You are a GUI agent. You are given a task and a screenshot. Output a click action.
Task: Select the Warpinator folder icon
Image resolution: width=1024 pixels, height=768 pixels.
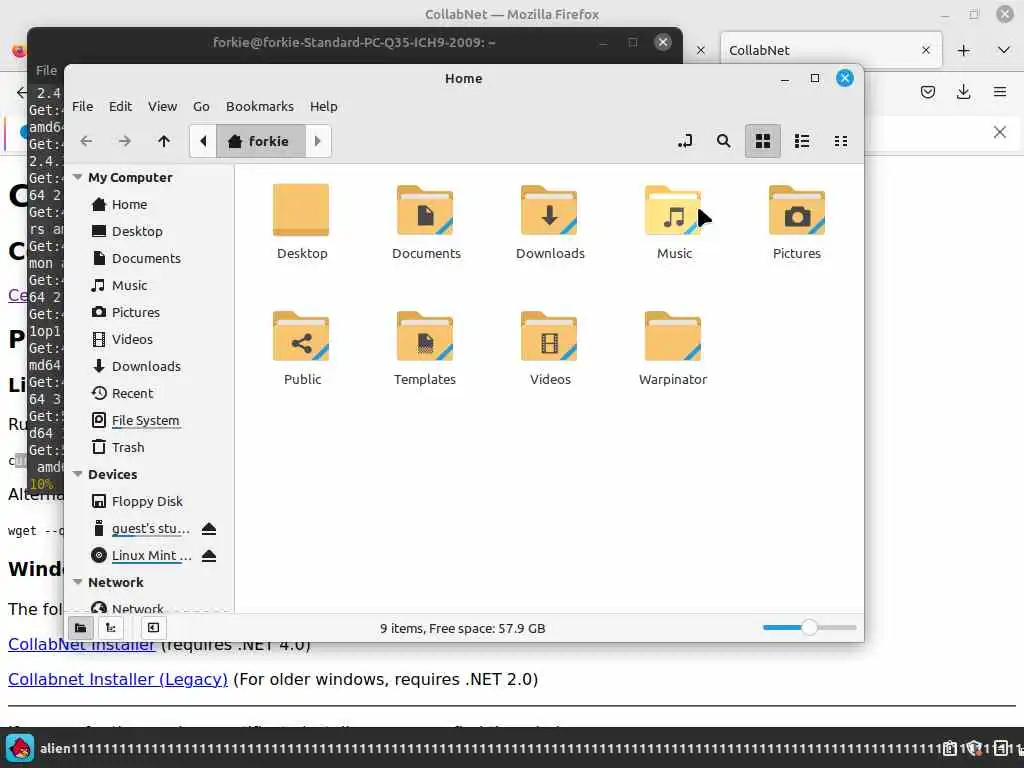[673, 336]
